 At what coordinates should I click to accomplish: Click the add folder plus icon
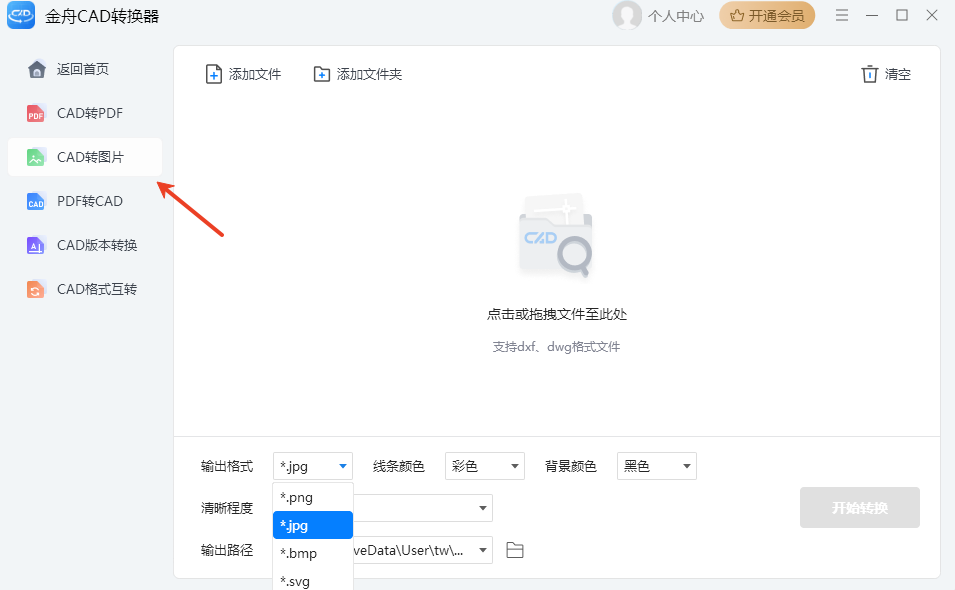322,74
